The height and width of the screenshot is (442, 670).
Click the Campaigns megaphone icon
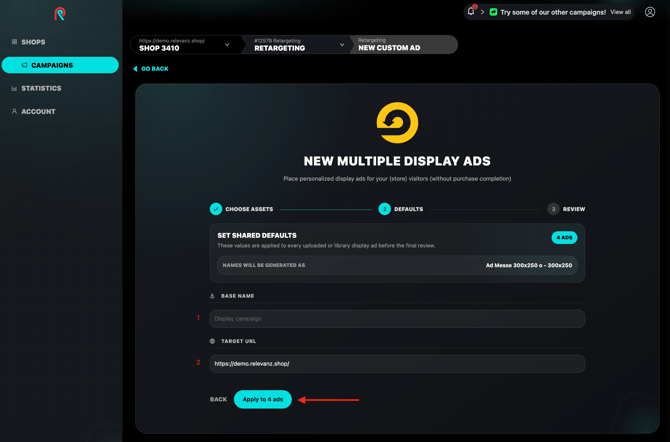click(24, 65)
